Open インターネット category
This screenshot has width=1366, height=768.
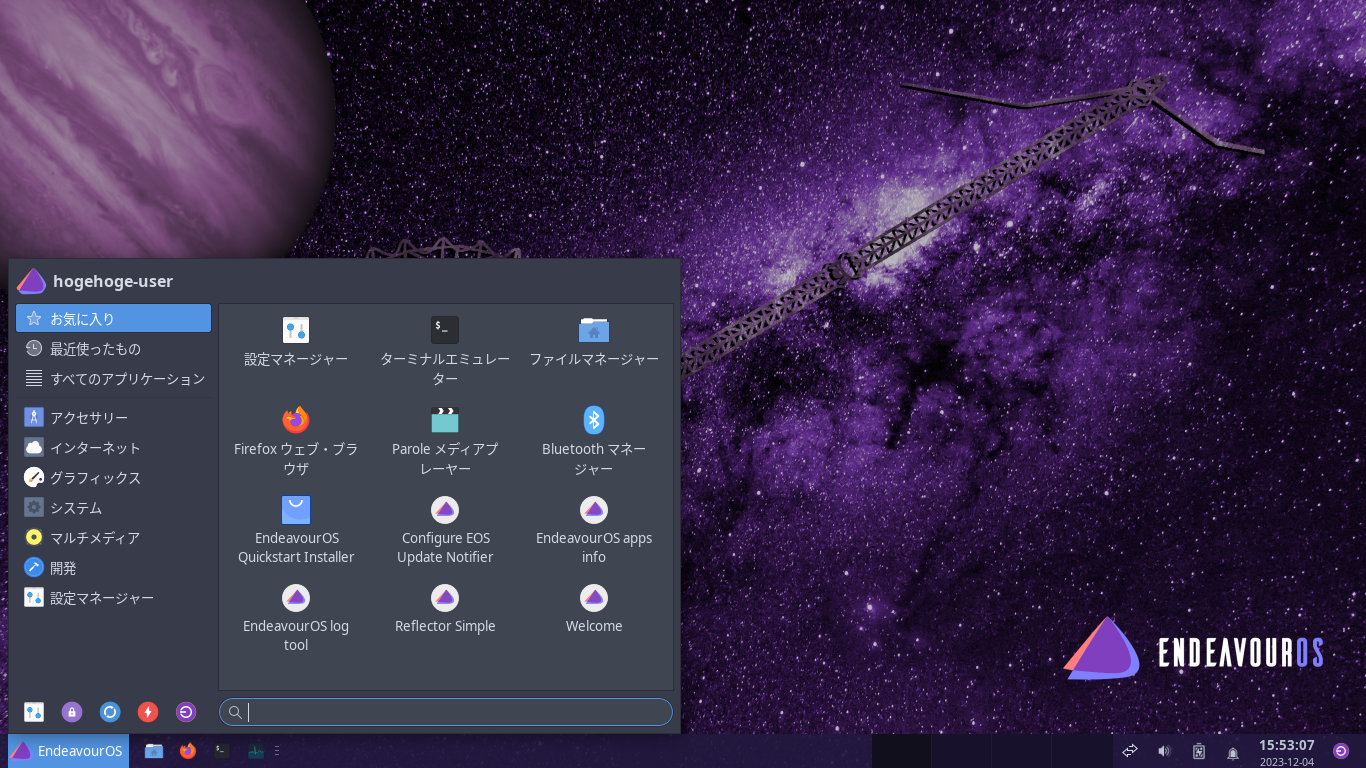click(x=113, y=447)
